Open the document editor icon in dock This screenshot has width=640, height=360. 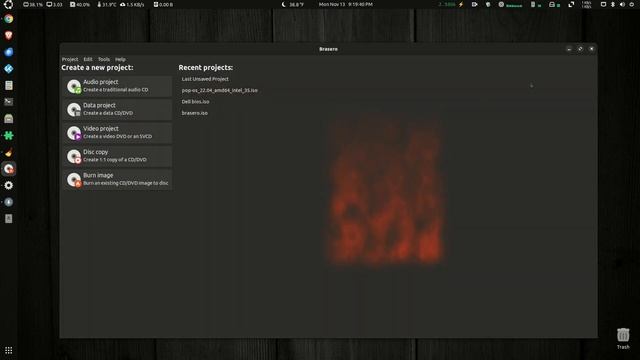point(9,85)
